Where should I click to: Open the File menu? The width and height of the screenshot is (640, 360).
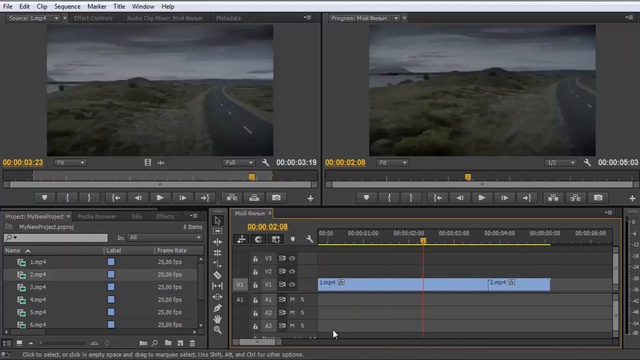[x=8, y=7]
